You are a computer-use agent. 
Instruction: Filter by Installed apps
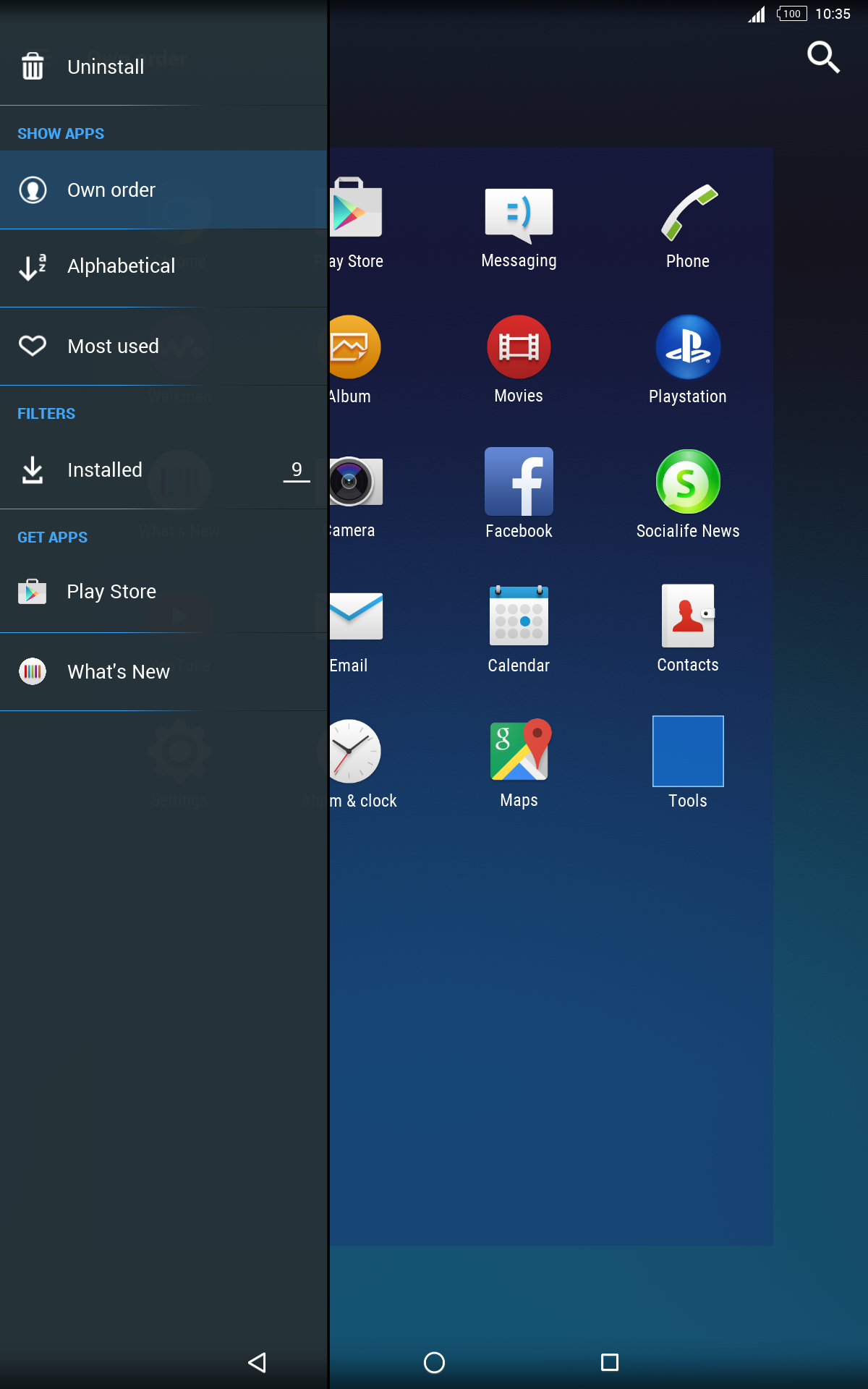point(163,470)
